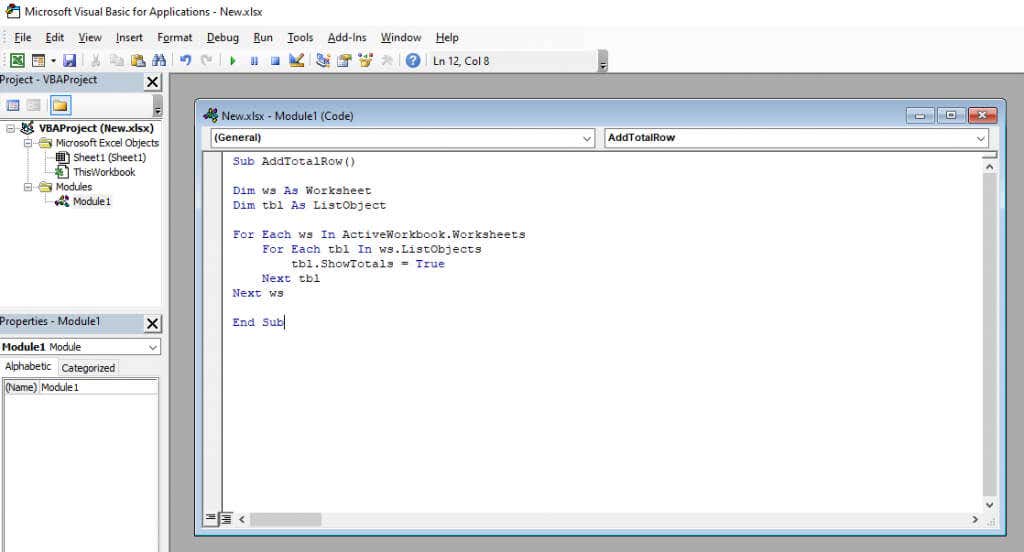Collapse the Modules folder in tree
This screenshot has height=552, width=1024.
[29, 187]
